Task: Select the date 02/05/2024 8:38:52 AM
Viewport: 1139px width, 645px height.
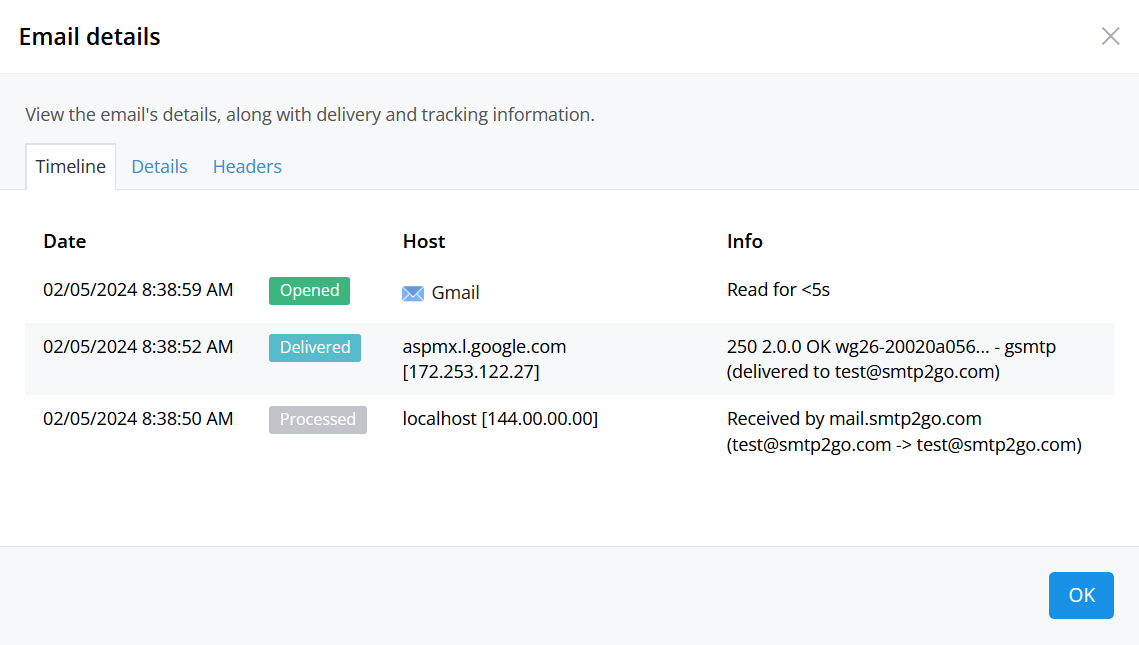Action: tap(138, 346)
